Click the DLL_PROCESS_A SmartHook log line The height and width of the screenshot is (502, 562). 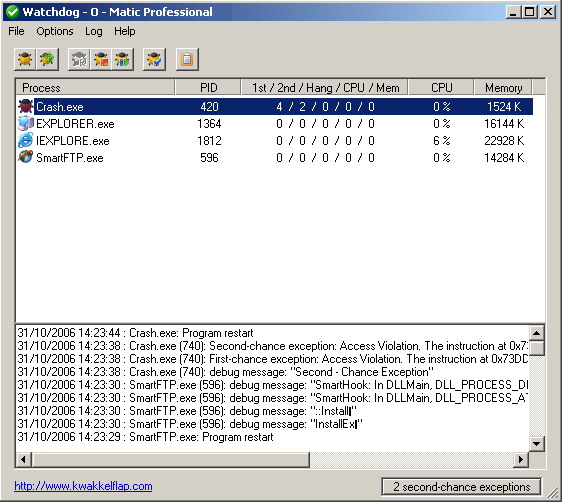272,398
